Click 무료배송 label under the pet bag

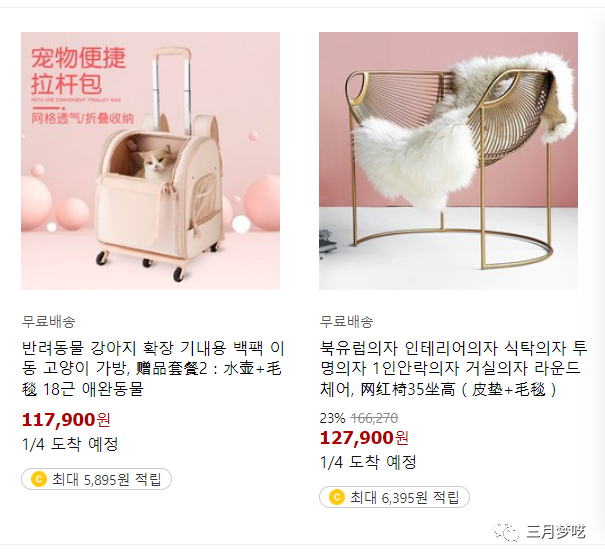tap(48, 322)
